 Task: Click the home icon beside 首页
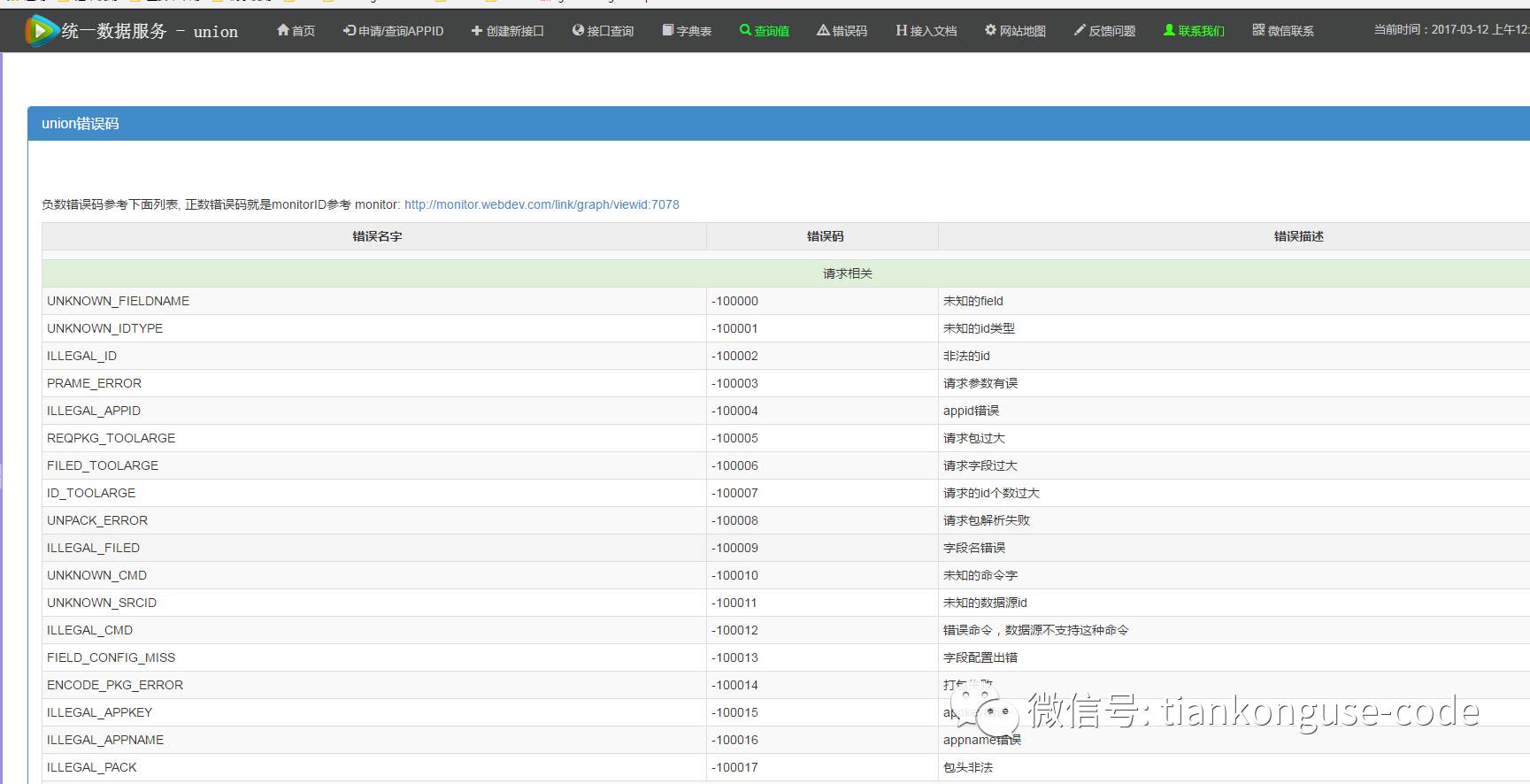283,30
